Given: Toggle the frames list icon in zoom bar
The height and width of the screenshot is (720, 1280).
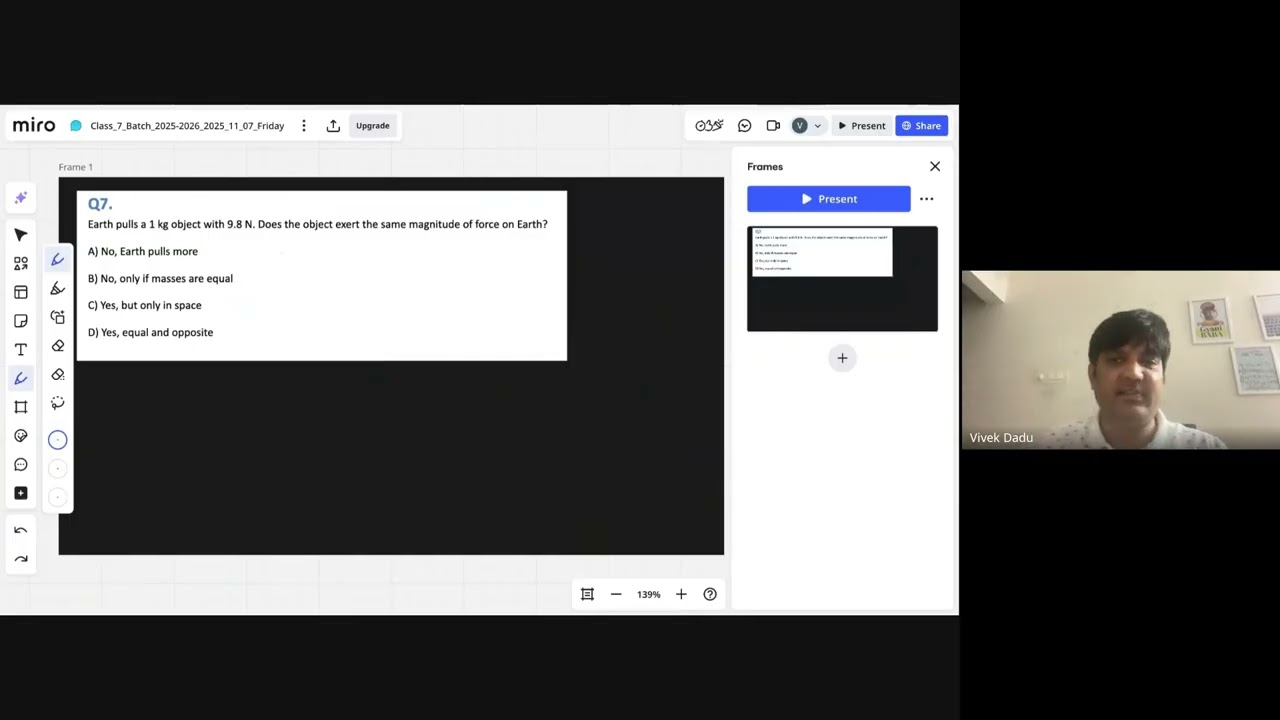Looking at the screenshot, I should click(588, 595).
